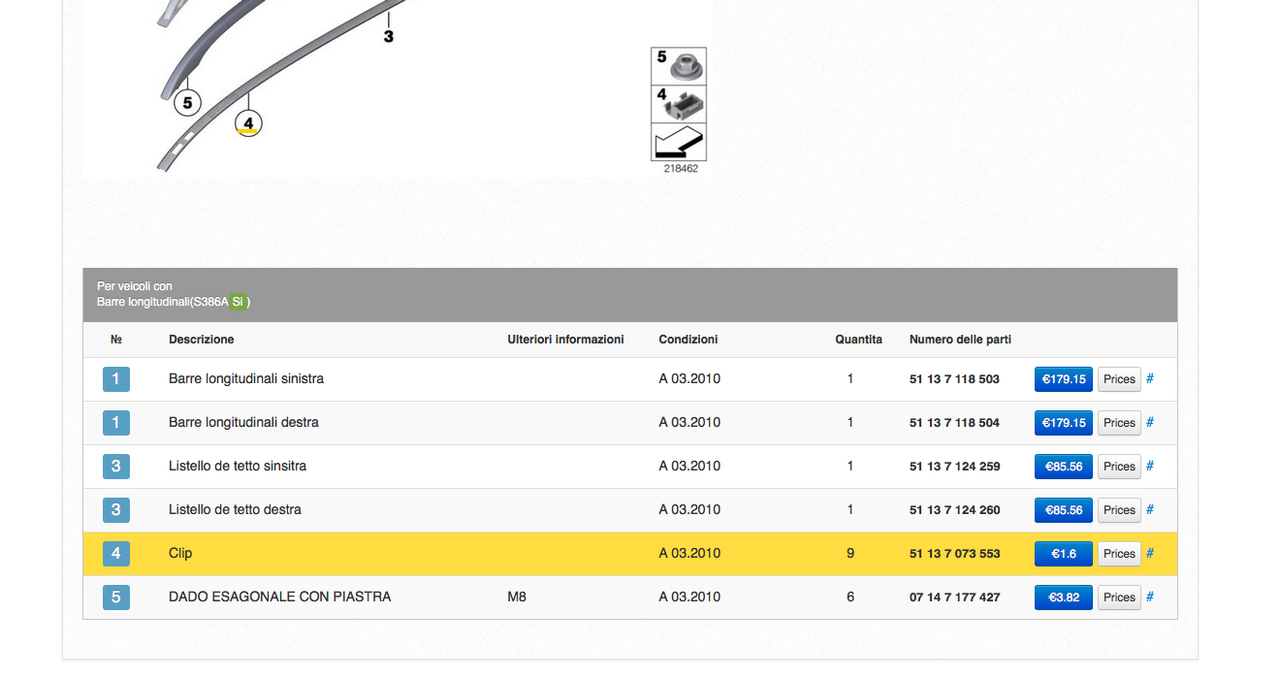Image resolution: width=1280 pixels, height=683 pixels.
Task: Open Prices for the Clip row
Action: point(1119,554)
